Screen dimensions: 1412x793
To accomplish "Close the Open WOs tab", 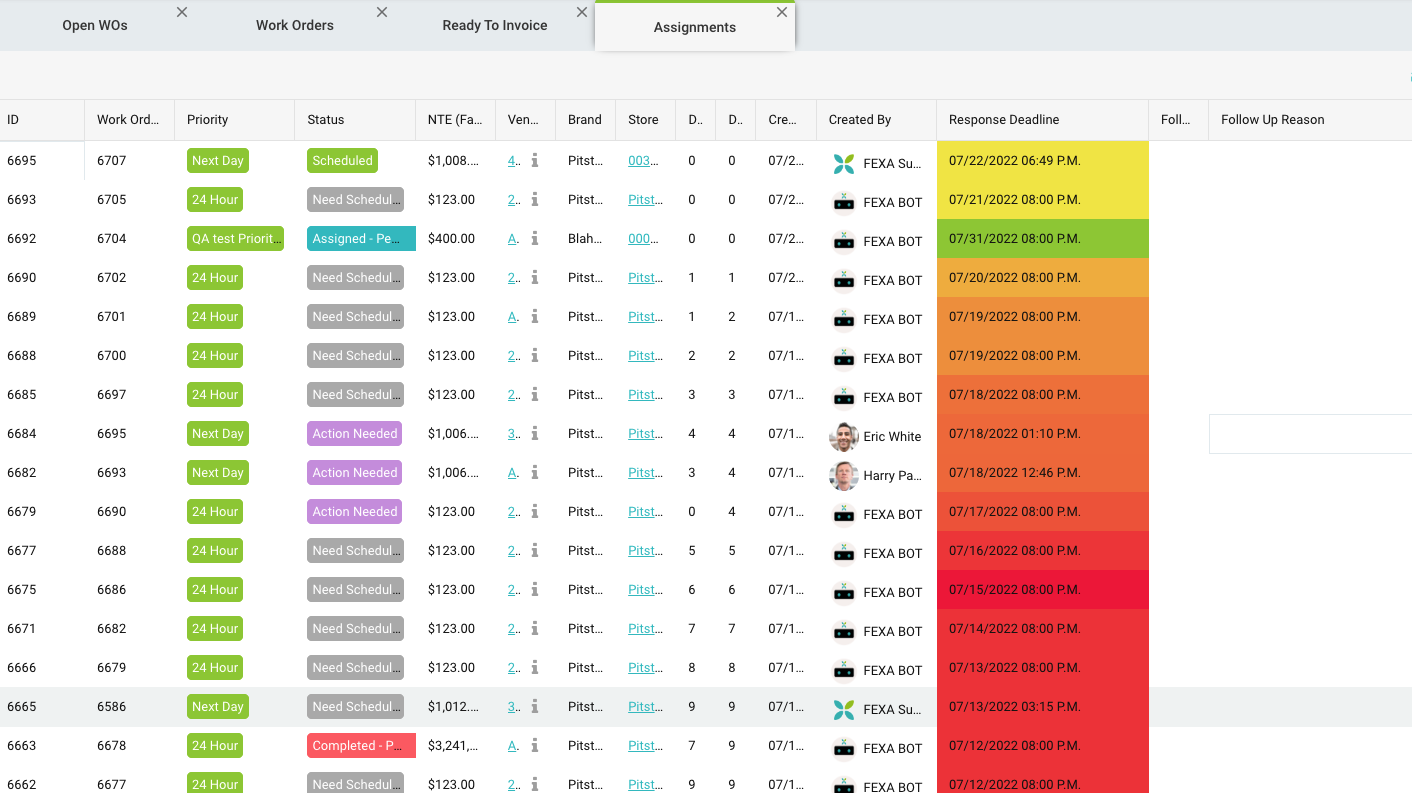I will 182,12.
